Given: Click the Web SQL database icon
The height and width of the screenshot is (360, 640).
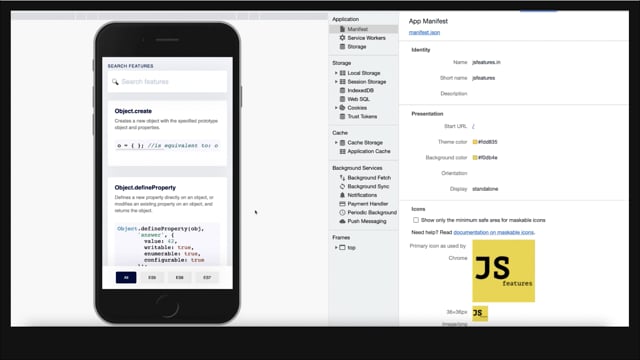Looking at the screenshot, I should (x=342, y=99).
